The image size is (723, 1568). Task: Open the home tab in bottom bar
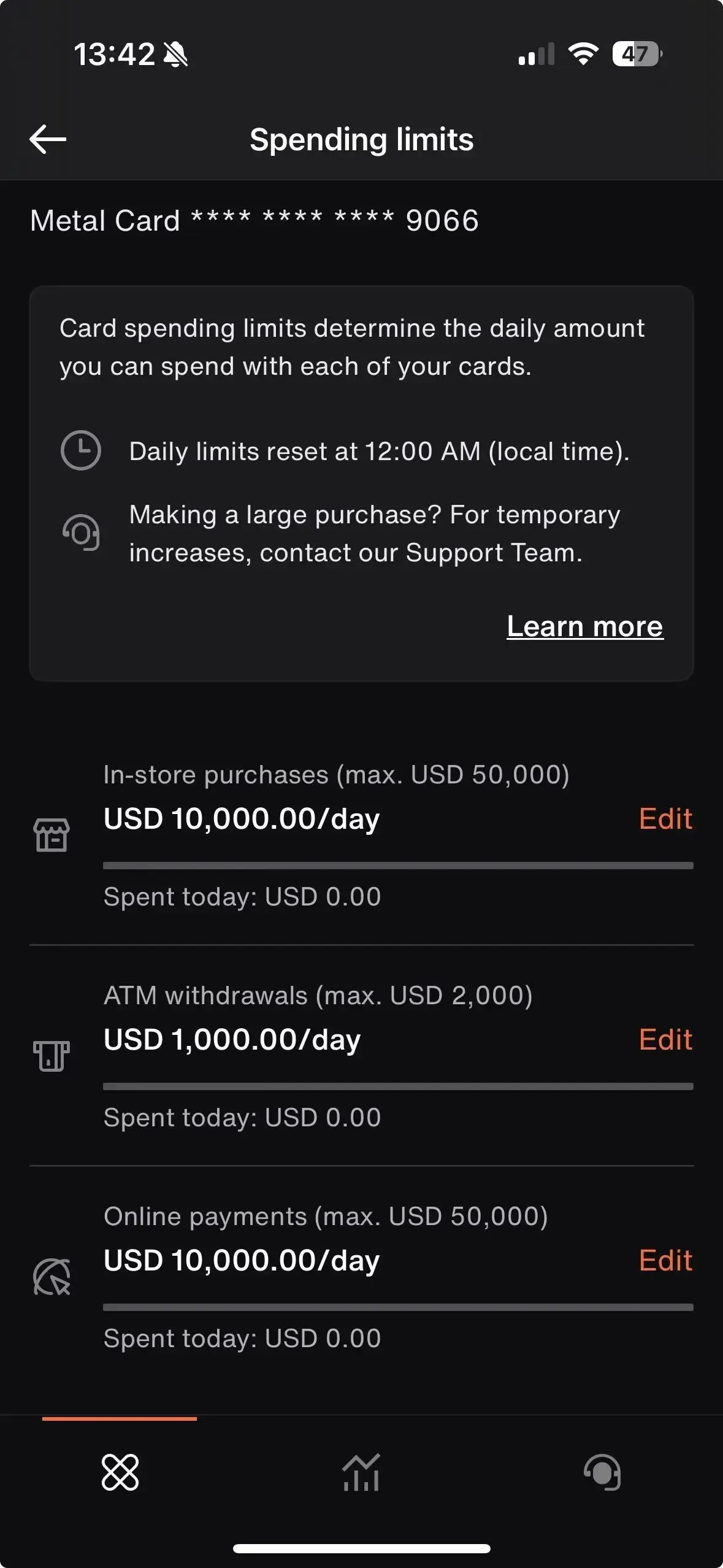(x=120, y=1472)
